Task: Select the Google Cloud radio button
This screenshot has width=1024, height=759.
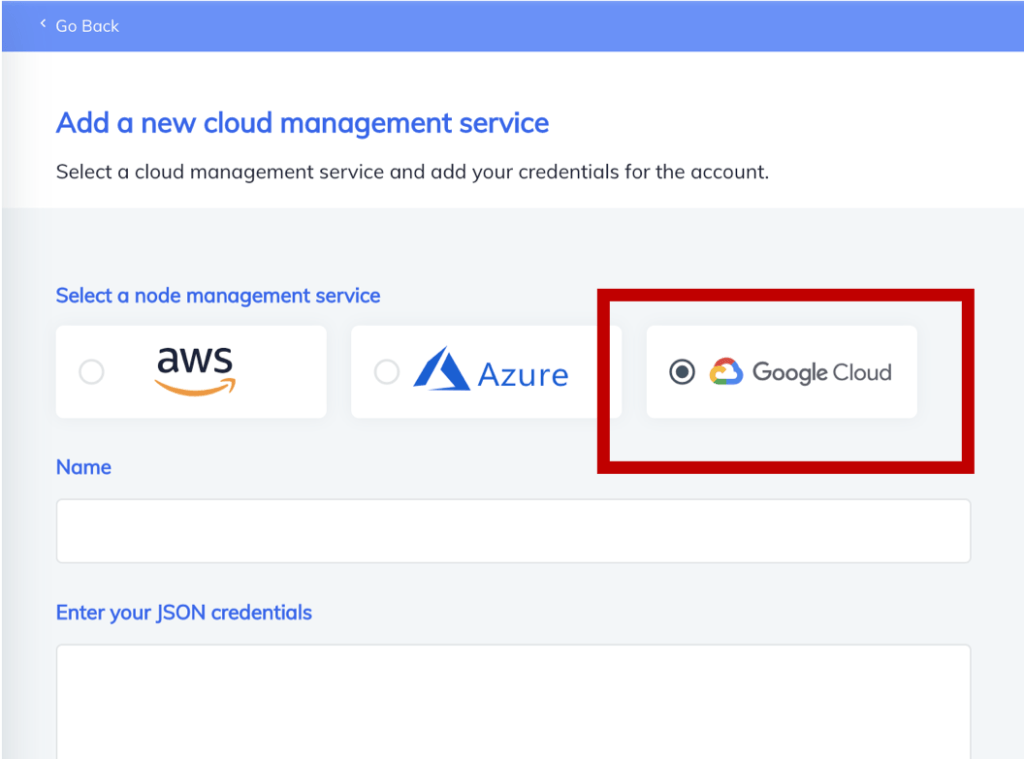Action: 681,371
